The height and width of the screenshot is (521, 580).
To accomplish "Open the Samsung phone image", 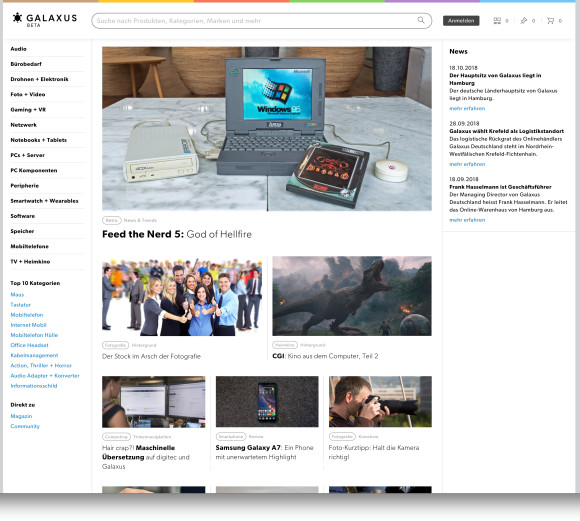I will (x=267, y=401).
